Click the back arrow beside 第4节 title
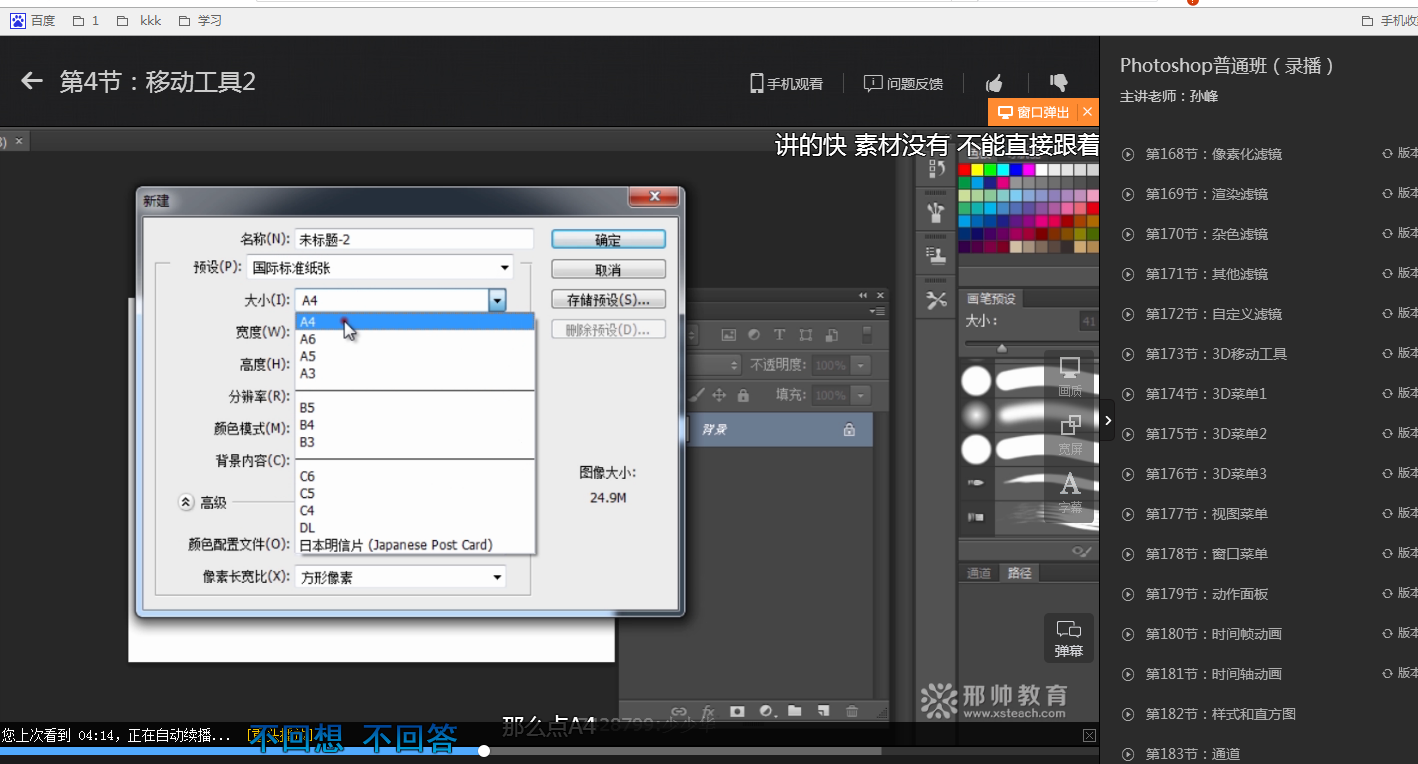The height and width of the screenshot is (764, 1418). click(x=32, y=81)
